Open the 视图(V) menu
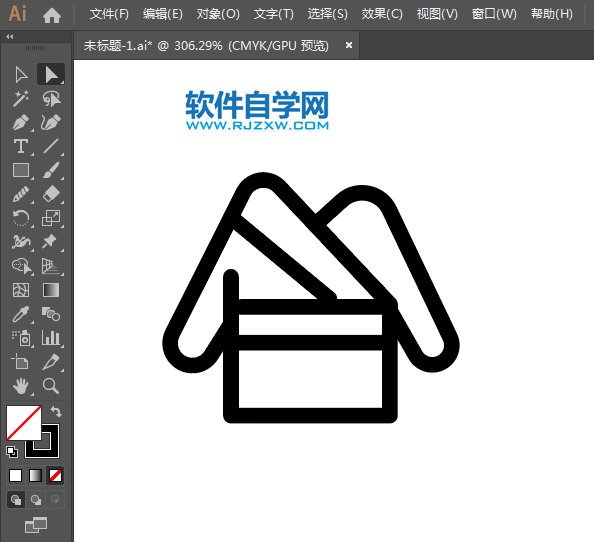Viewport: 594px width, 542px height. pos(437,14)
